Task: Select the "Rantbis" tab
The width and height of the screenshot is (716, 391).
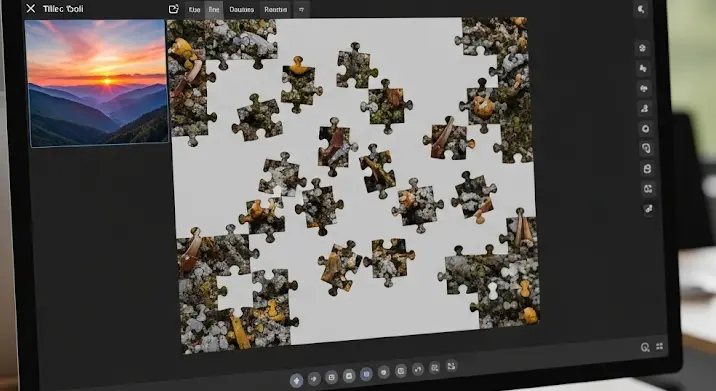Action: (x=276, y=10)
